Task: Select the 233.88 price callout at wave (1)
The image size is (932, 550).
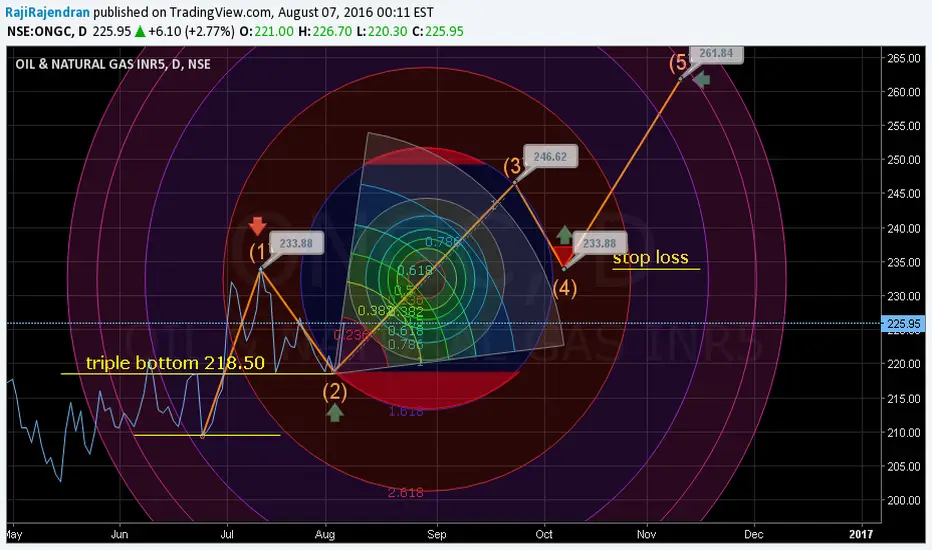Action: click(x=296, y=243)
